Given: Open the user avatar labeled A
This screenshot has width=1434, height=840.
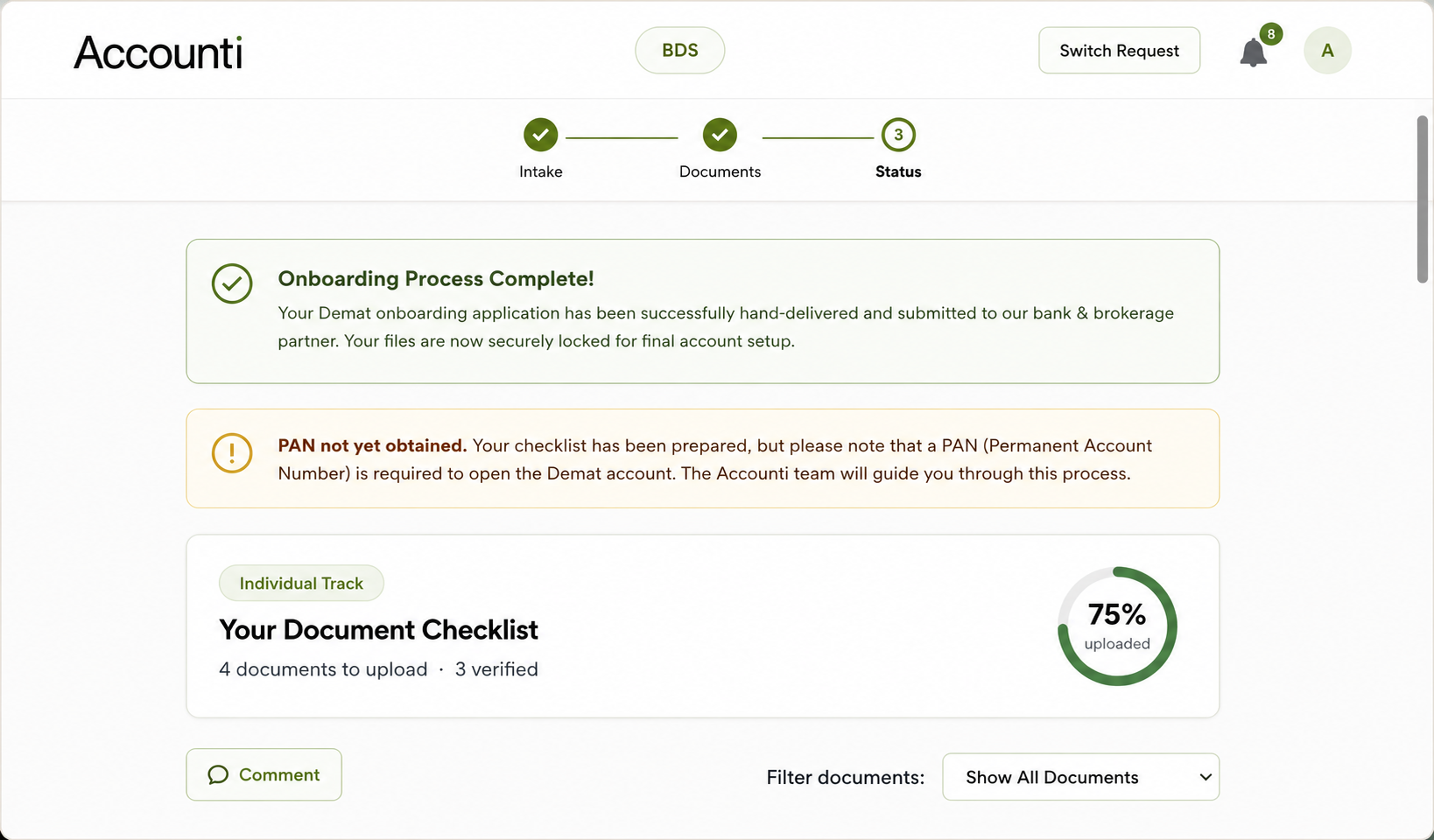Looking at the screenshot, I should 1327,51.
